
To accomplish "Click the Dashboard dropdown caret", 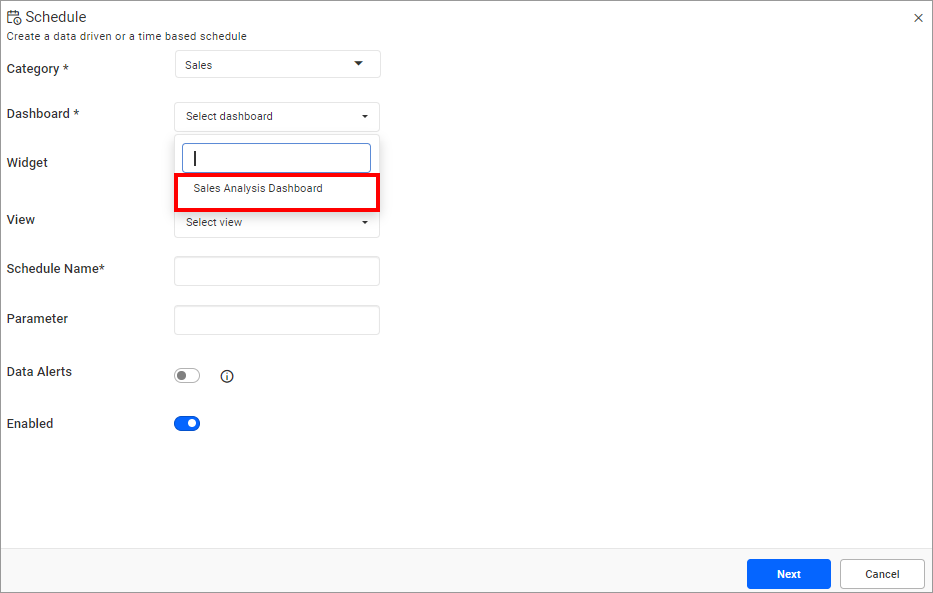I will (366, 116).
